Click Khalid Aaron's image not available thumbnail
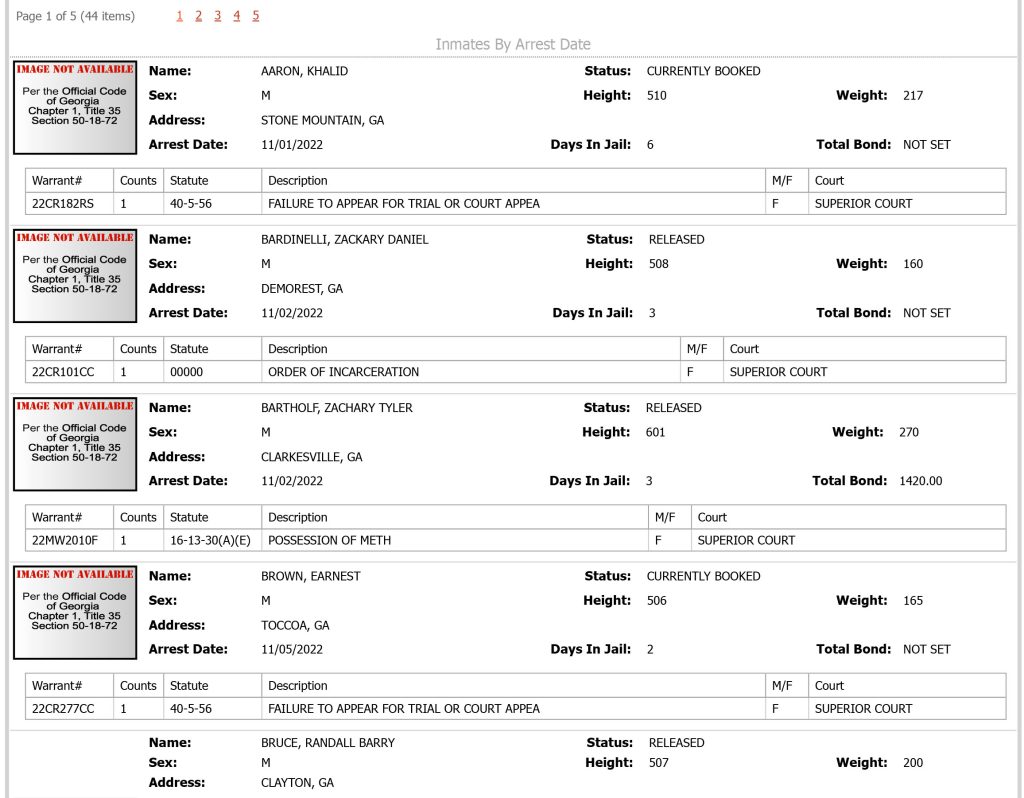Screen dimensions: 1024x798 [75, 108]
